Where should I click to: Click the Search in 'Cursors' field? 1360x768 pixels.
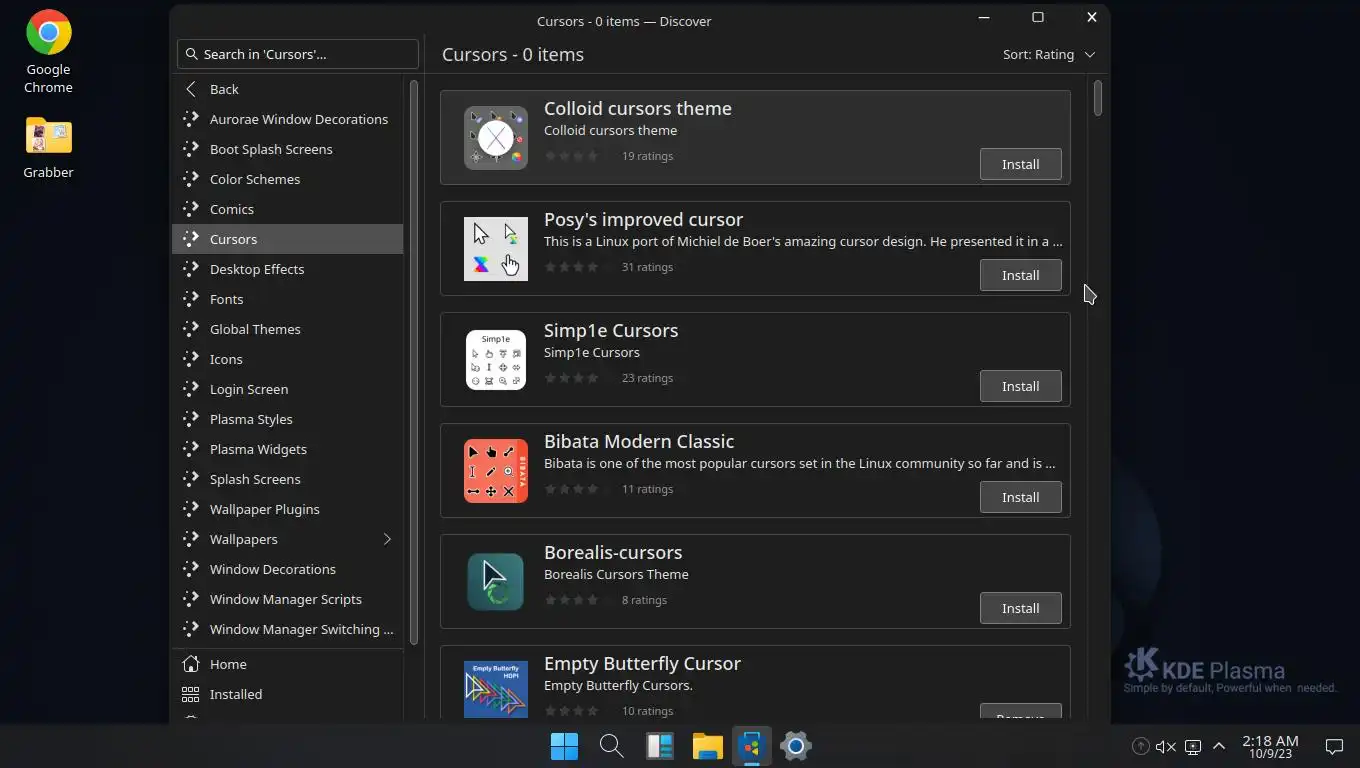click(298, 54)
